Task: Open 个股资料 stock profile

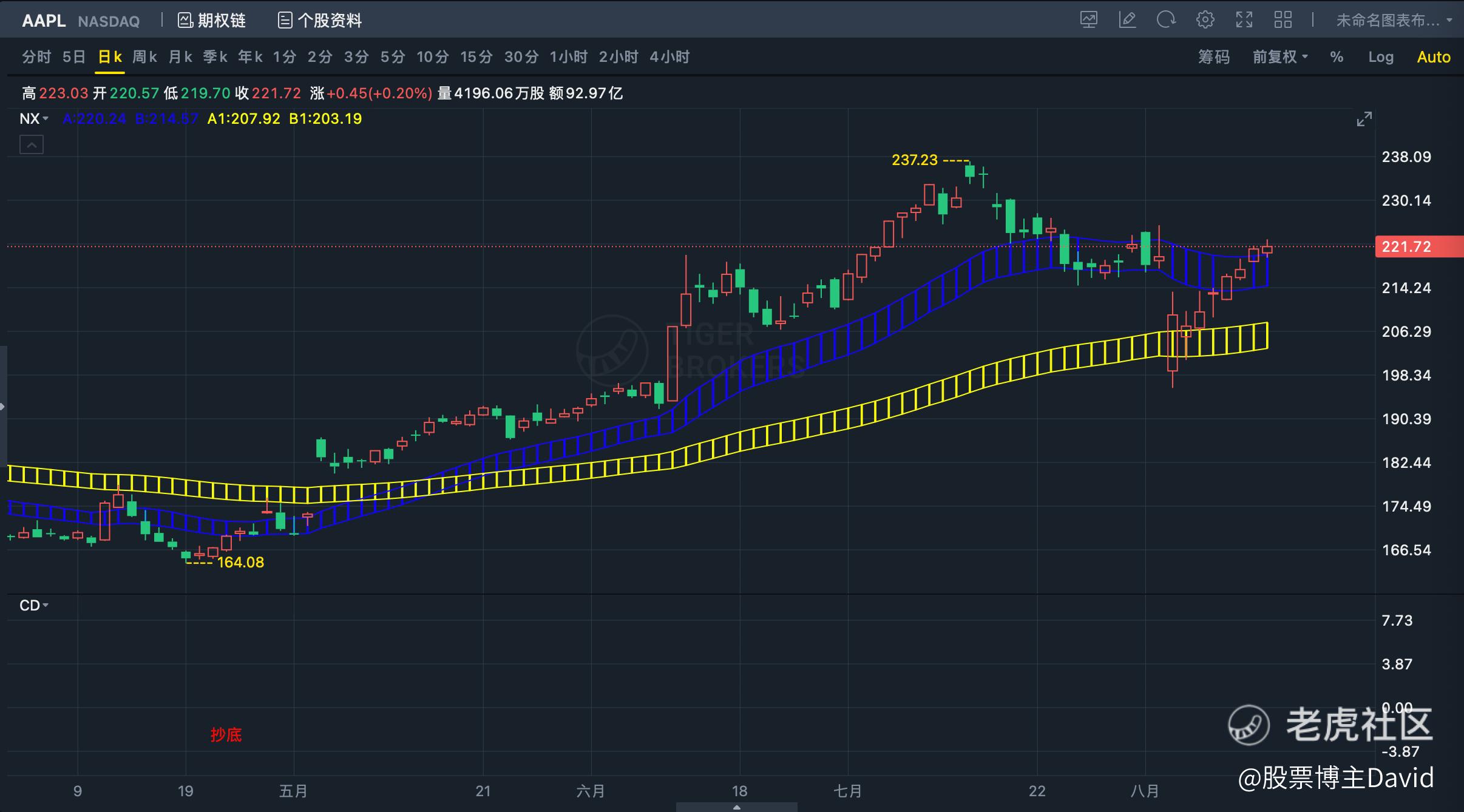Action: (320, 21)
